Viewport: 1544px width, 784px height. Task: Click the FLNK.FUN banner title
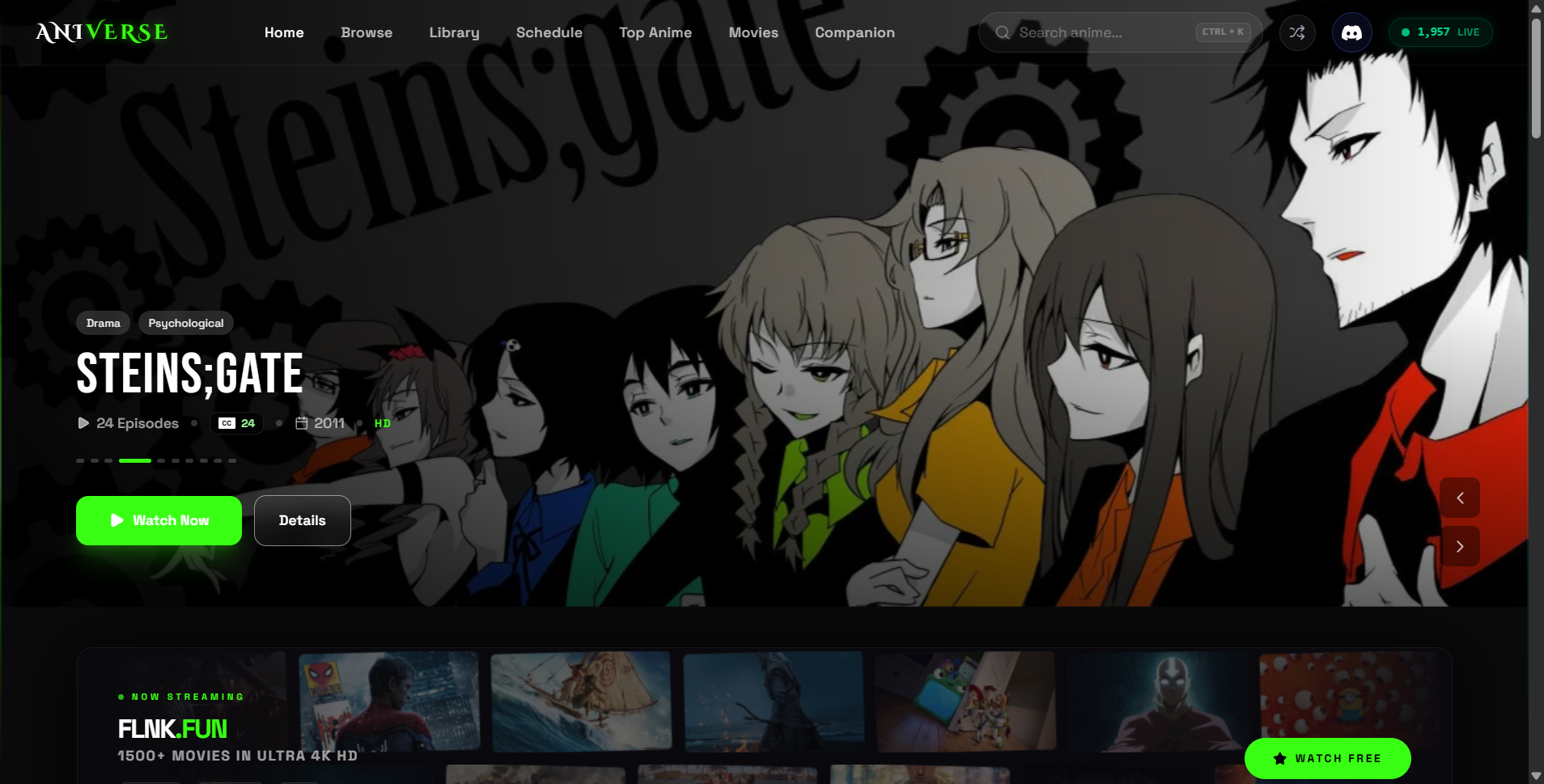(172, 729)
